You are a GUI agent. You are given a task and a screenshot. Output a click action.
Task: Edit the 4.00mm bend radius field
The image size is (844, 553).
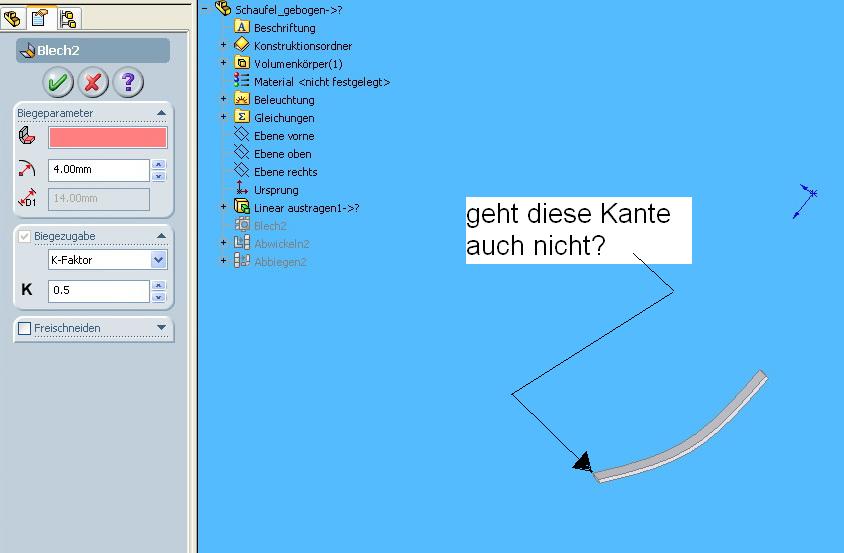pos(99,170)
